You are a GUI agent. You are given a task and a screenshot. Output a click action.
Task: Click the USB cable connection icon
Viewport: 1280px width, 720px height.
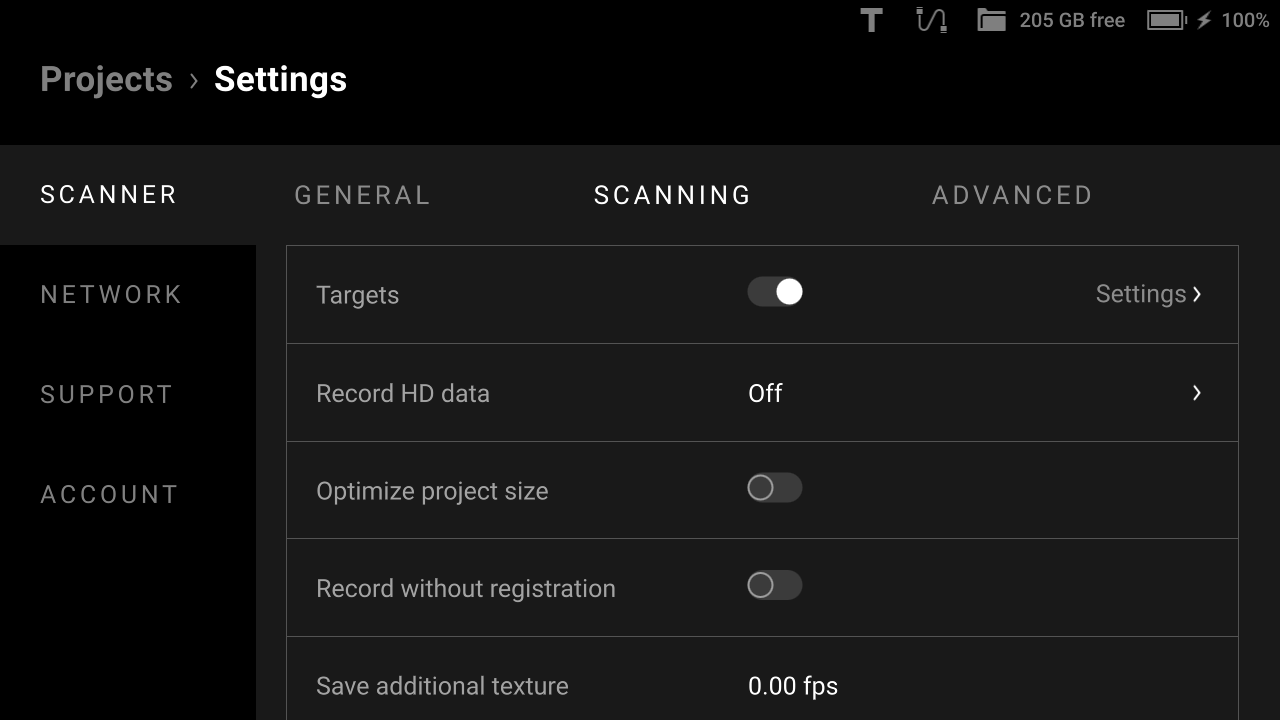tap(931, 20)
